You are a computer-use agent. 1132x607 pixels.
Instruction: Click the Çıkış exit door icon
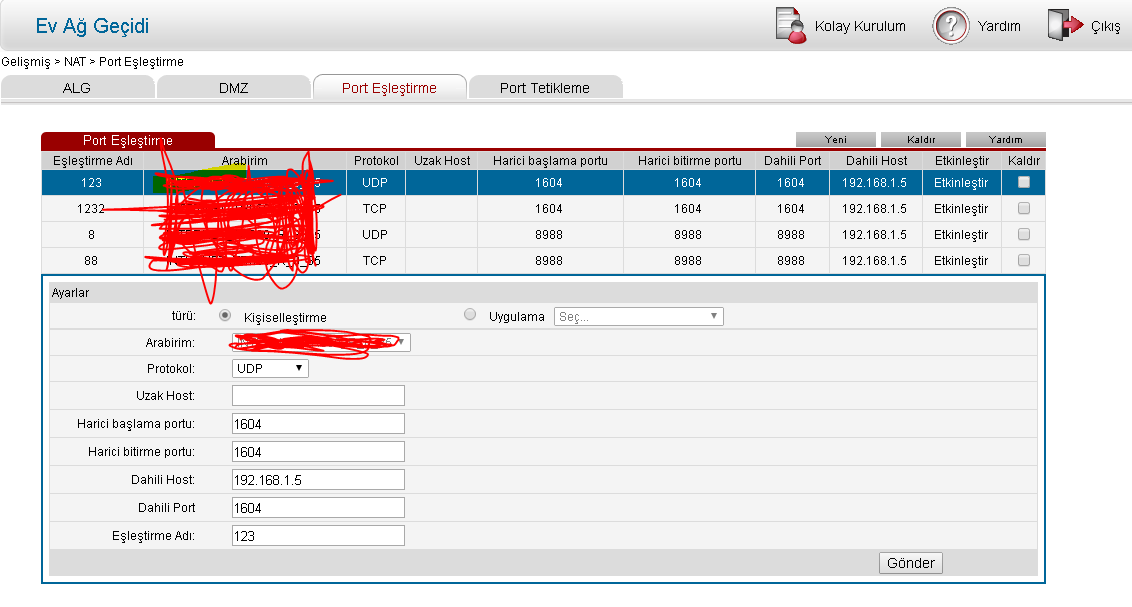click(x=1066, y=25)
